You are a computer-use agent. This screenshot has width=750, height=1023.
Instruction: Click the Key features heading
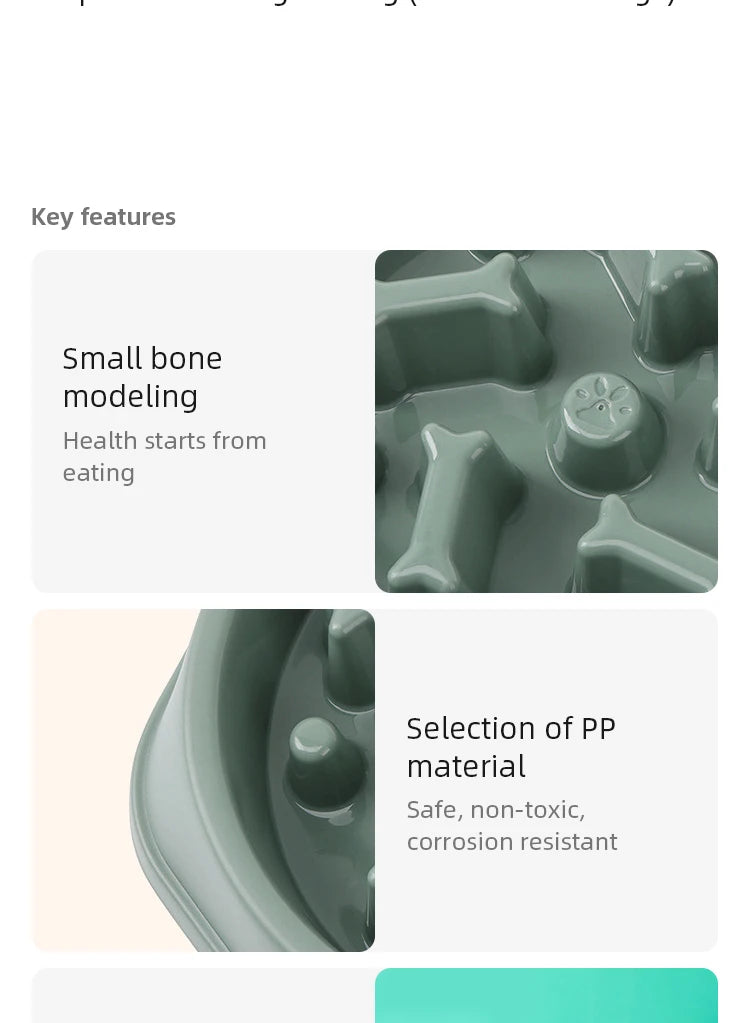pyautogui.click(x=103, y=217)
